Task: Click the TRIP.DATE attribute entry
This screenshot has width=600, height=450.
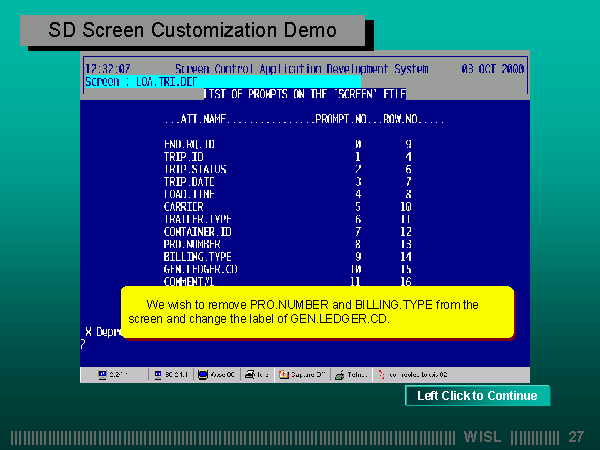Action: pyautogui.click(x=189, y=181)
